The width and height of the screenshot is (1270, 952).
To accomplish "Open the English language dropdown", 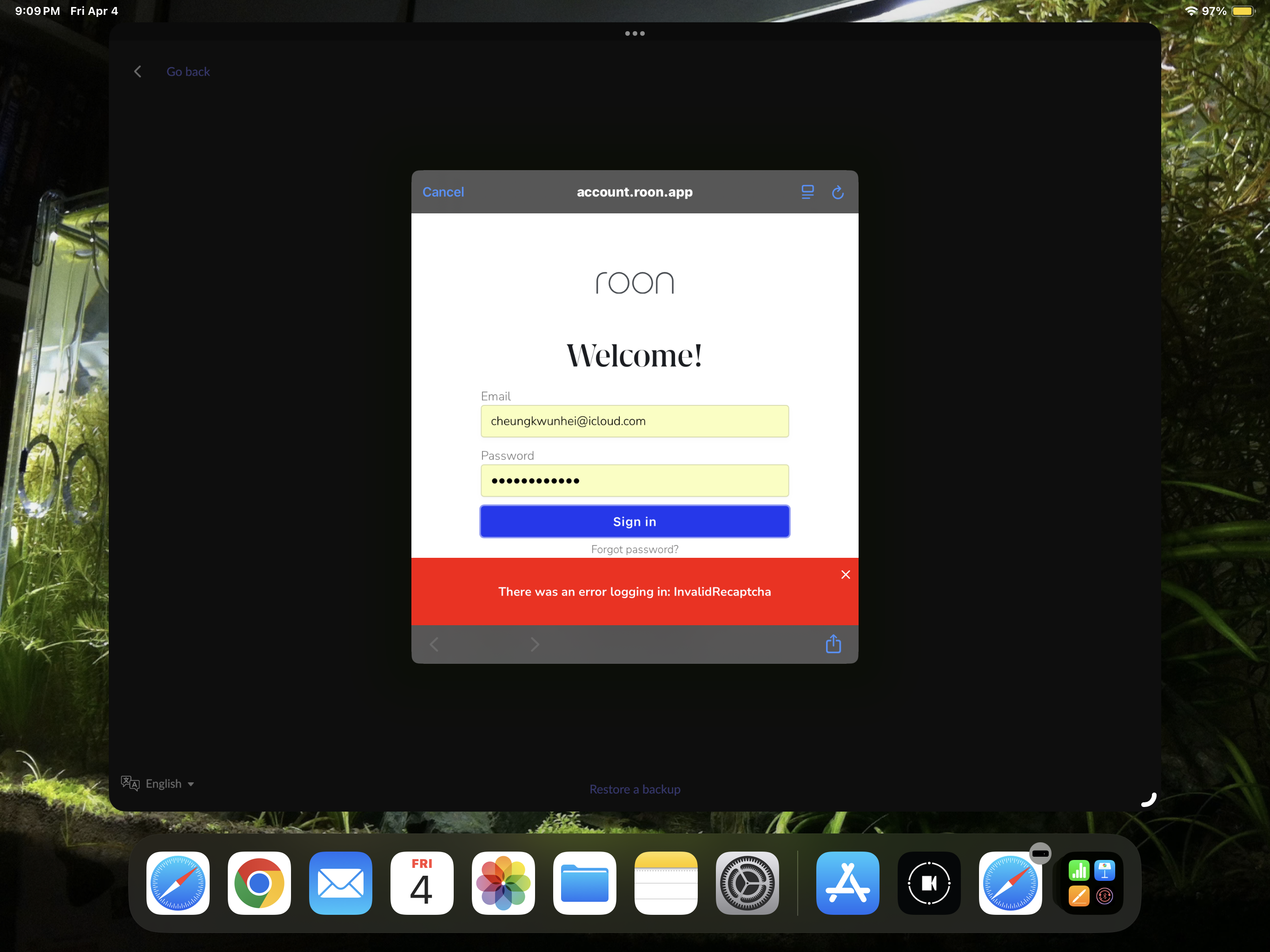I will (169, 784).
